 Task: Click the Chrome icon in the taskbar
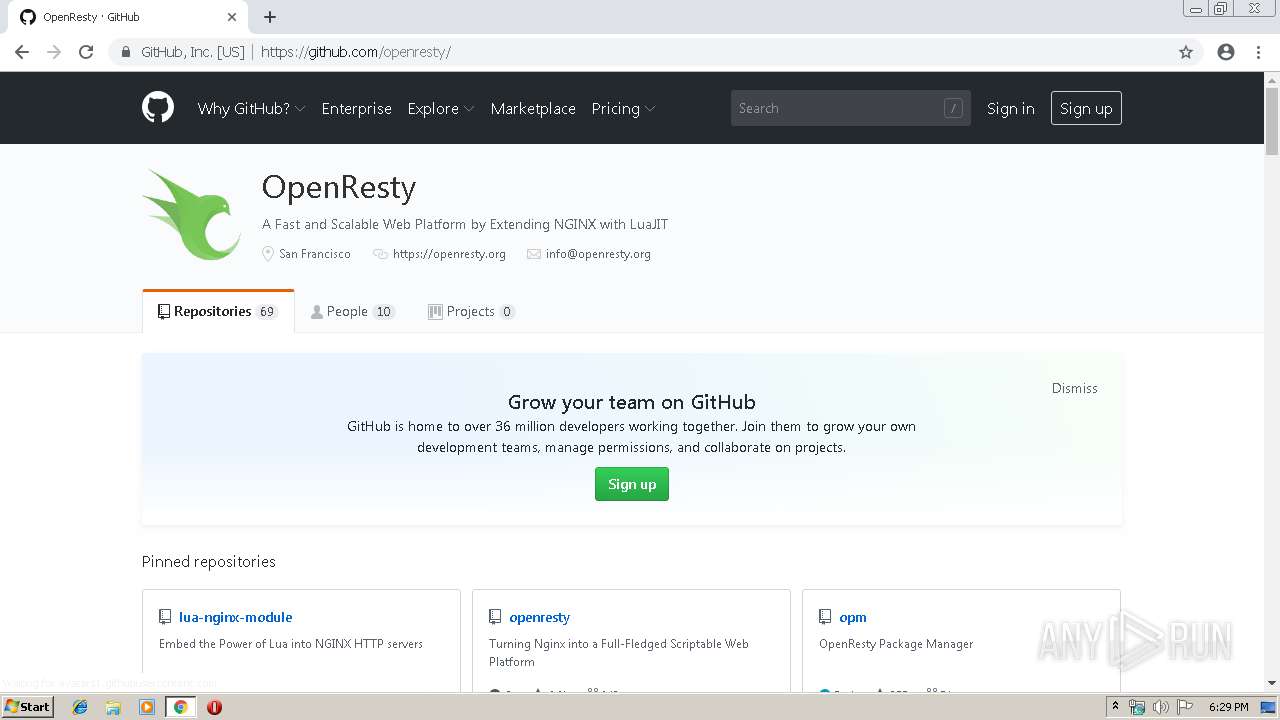pyautogui.click(x=180, y=707)
